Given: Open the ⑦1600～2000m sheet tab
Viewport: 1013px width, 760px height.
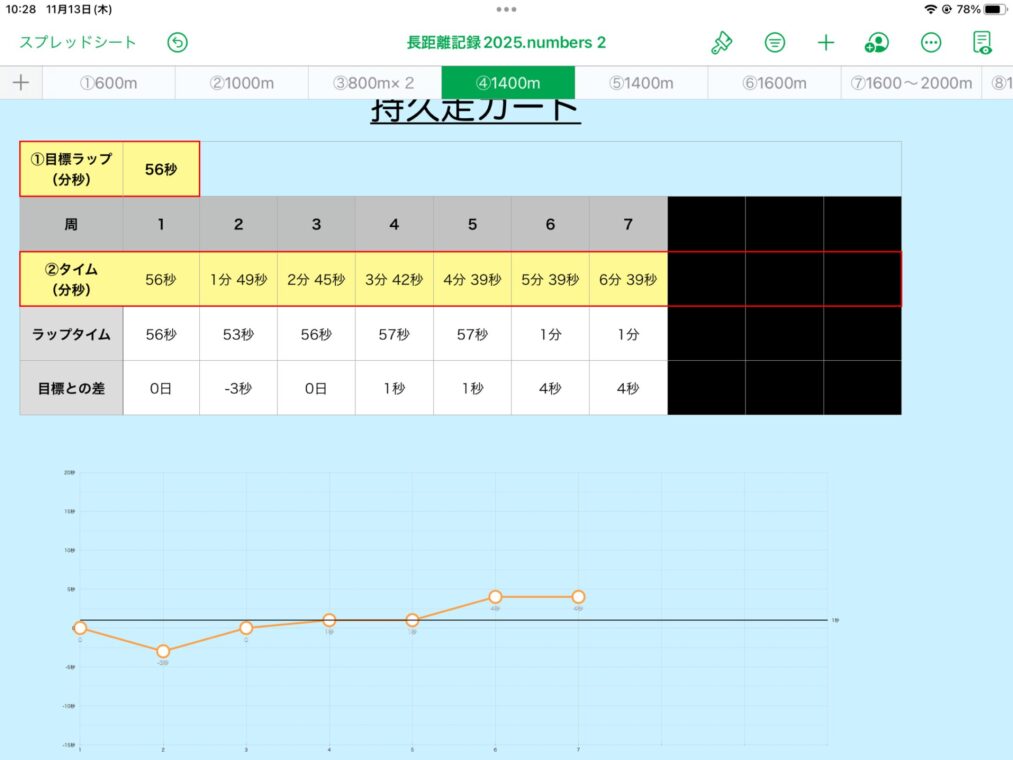Looking at the screenshot, I should tap(911, 83).
